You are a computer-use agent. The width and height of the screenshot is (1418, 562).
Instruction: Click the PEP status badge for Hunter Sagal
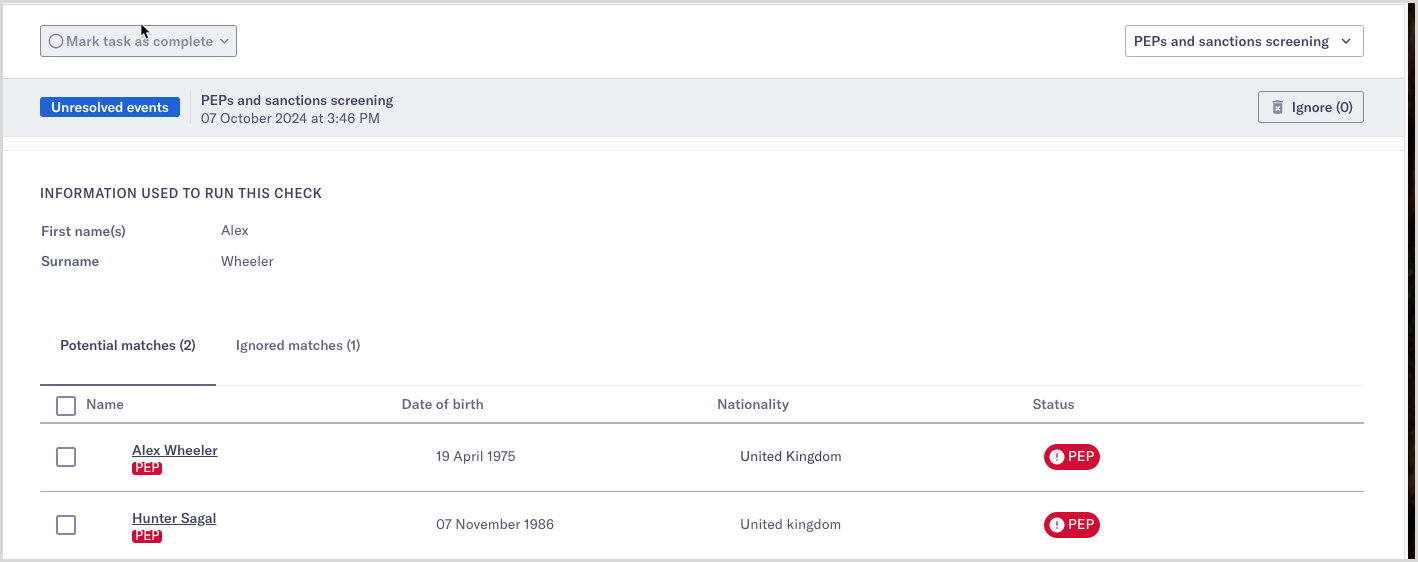[x=1071, y=525]
